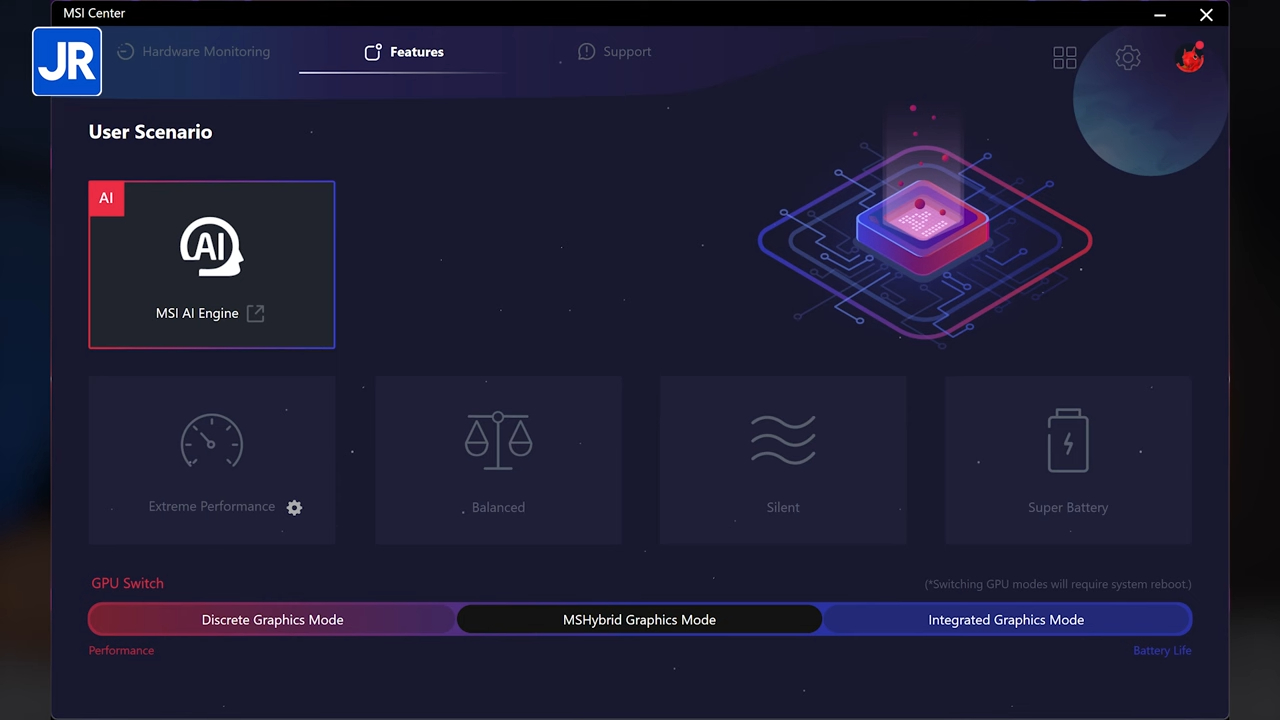Click the MSI AI Engine external link icon
Image resolution: width=1280 pixels, height=720 pixels.
pyautogui.click(x=256, y=313)
